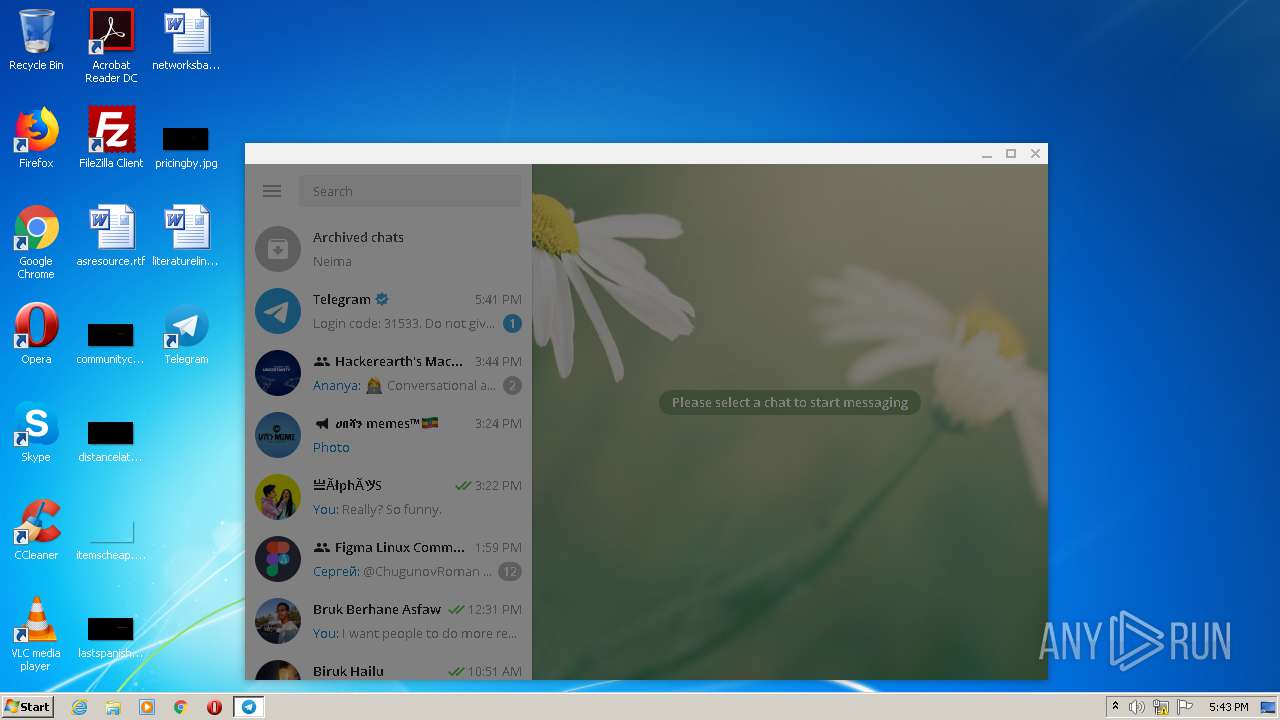
Task: Open chat with 'Really? So funny.' message
Action: click(388, 497)
